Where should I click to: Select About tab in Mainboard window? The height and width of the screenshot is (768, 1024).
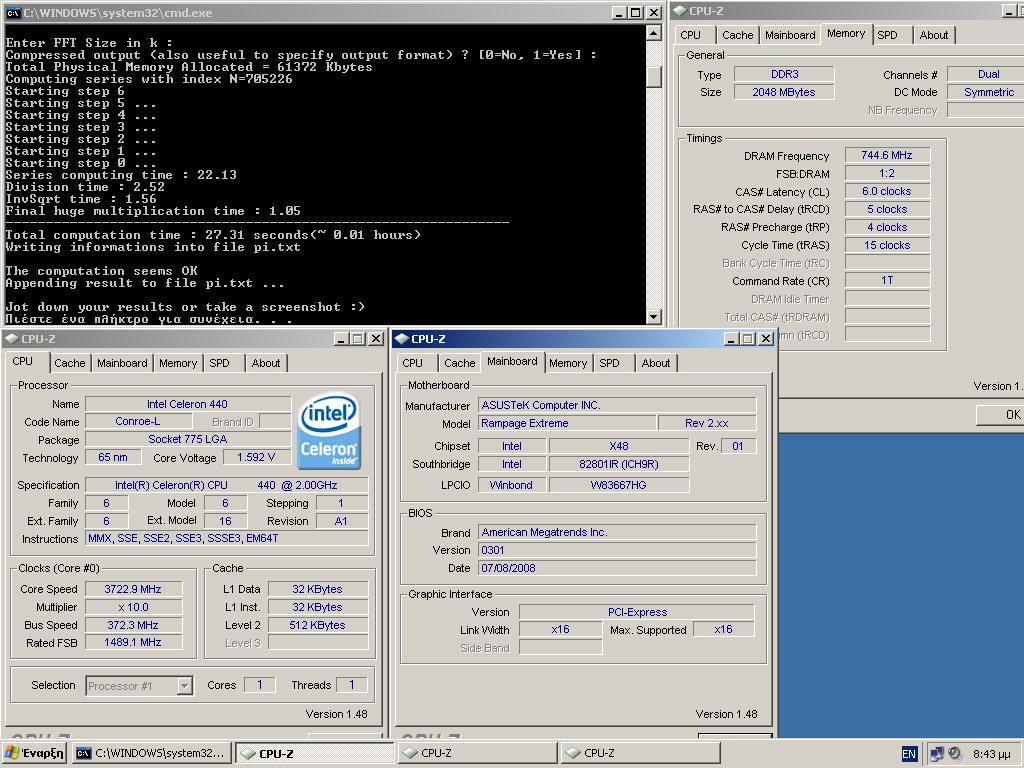tap(656, 363)
